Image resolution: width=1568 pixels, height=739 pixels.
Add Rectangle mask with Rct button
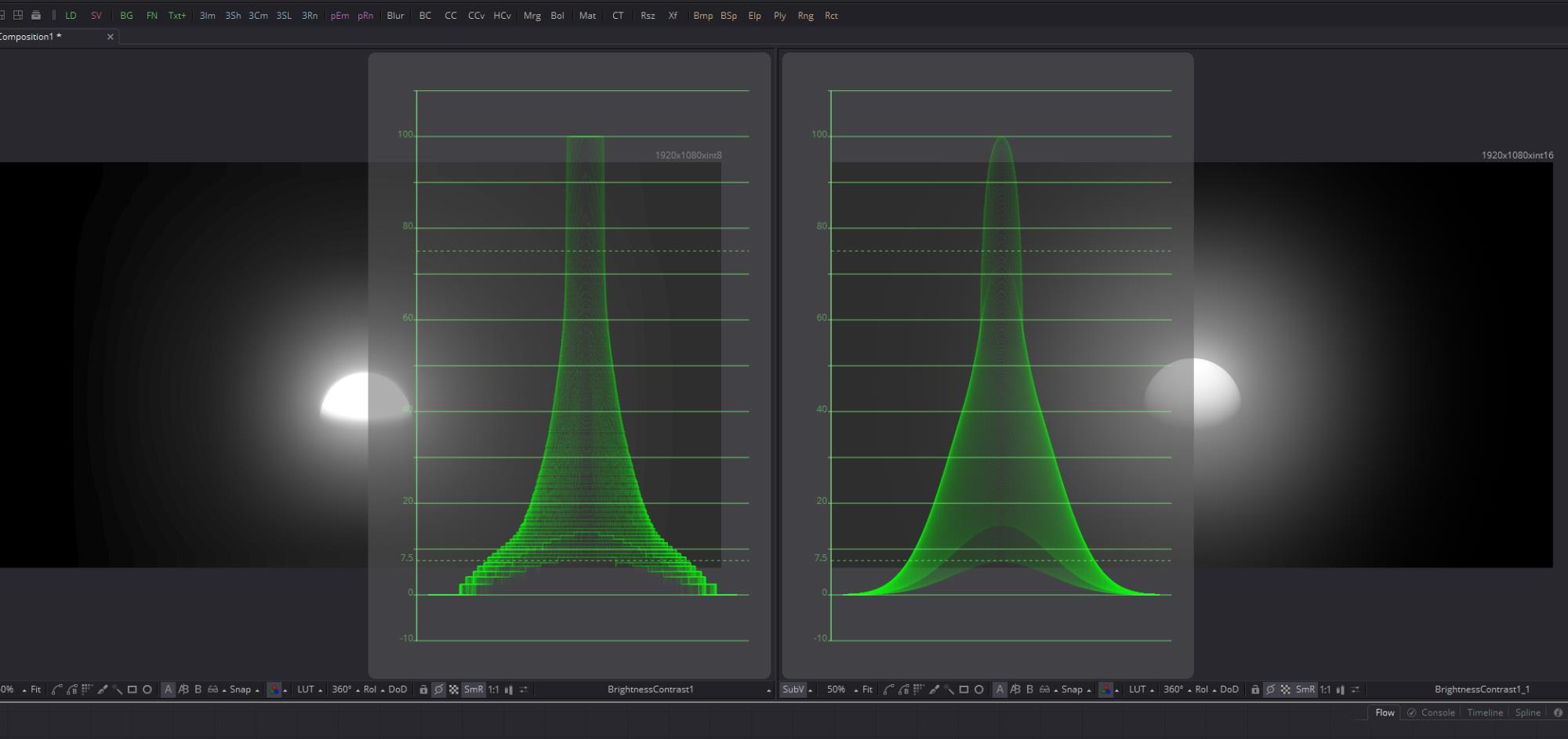(x=831, y=16)
